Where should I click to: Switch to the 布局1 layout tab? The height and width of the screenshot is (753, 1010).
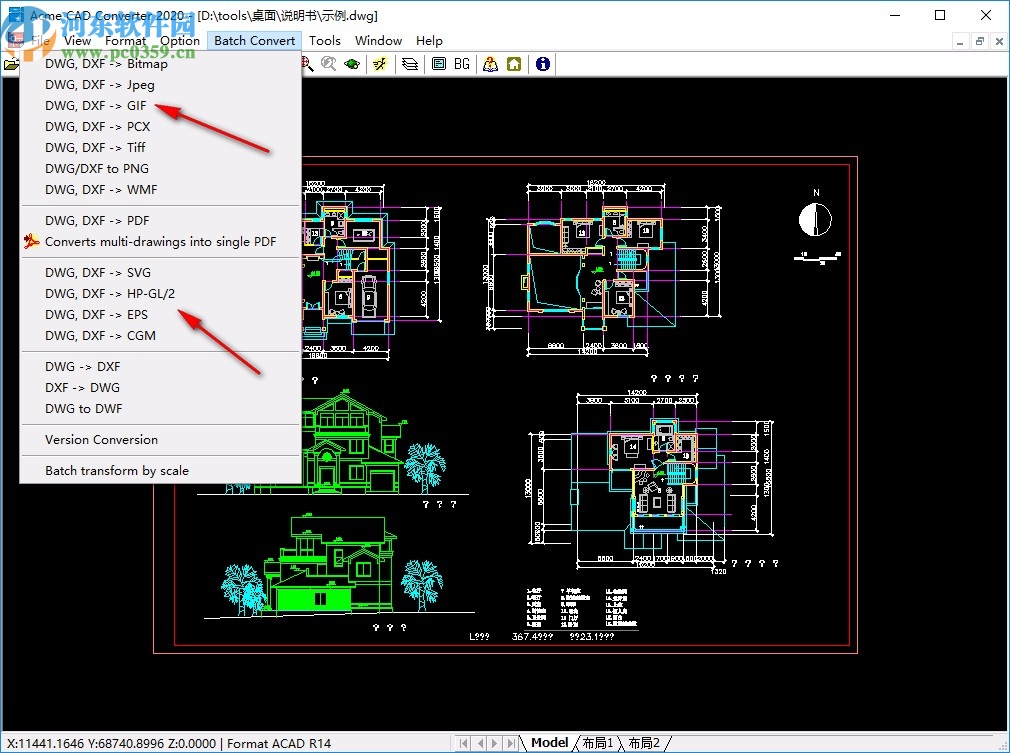point(596,743)
